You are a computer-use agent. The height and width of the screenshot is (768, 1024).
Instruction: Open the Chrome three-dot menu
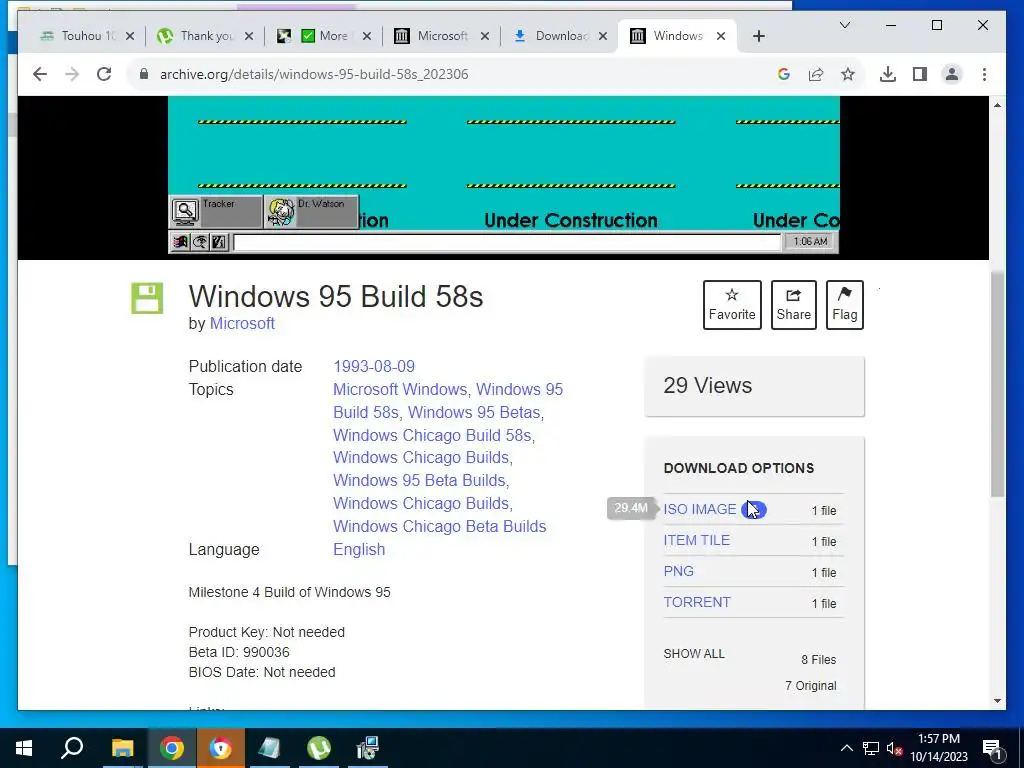pyautogui.click(x=984, y=74)
